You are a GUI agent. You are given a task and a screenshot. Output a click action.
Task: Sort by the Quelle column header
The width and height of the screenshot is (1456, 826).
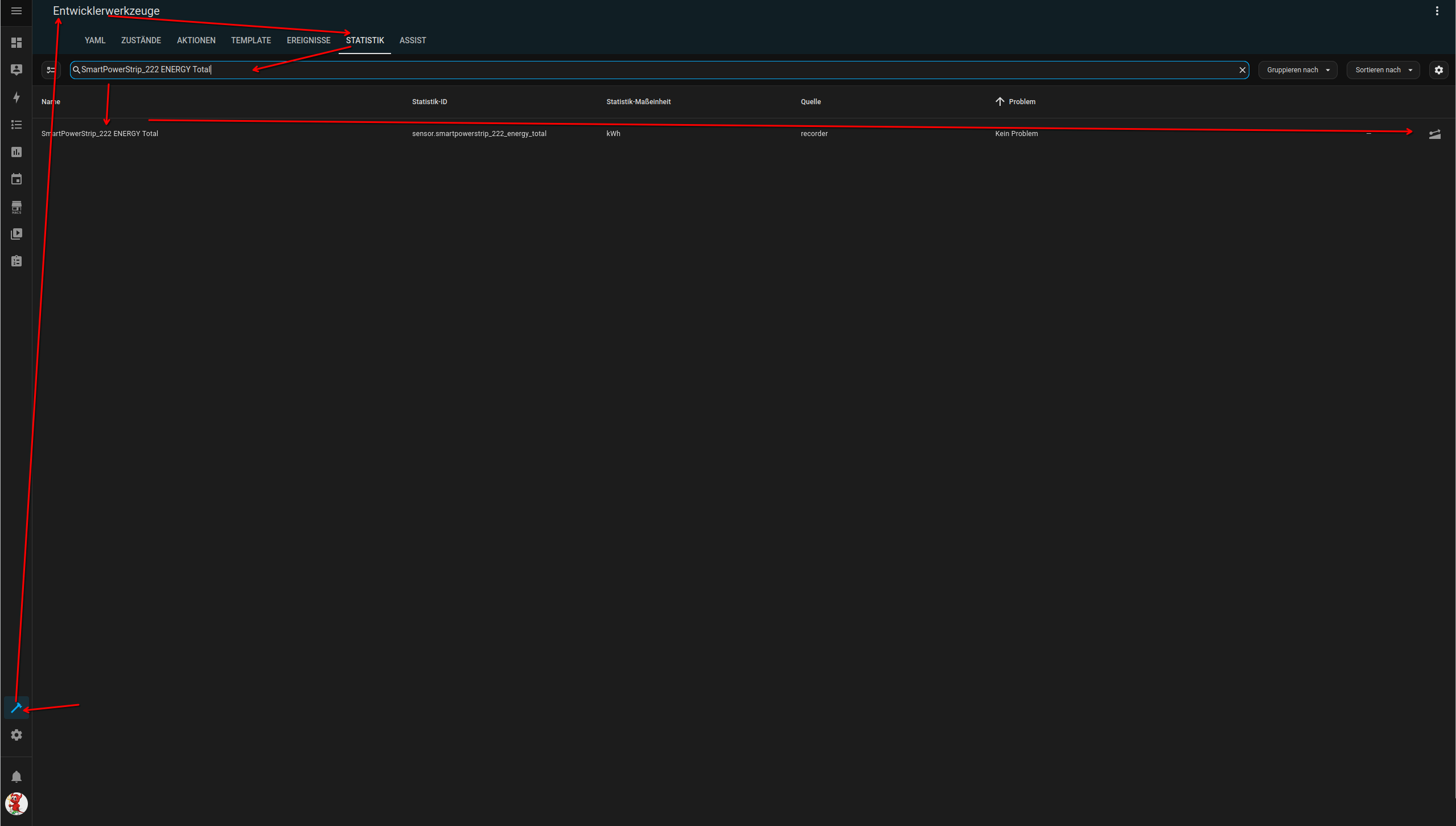811,102
